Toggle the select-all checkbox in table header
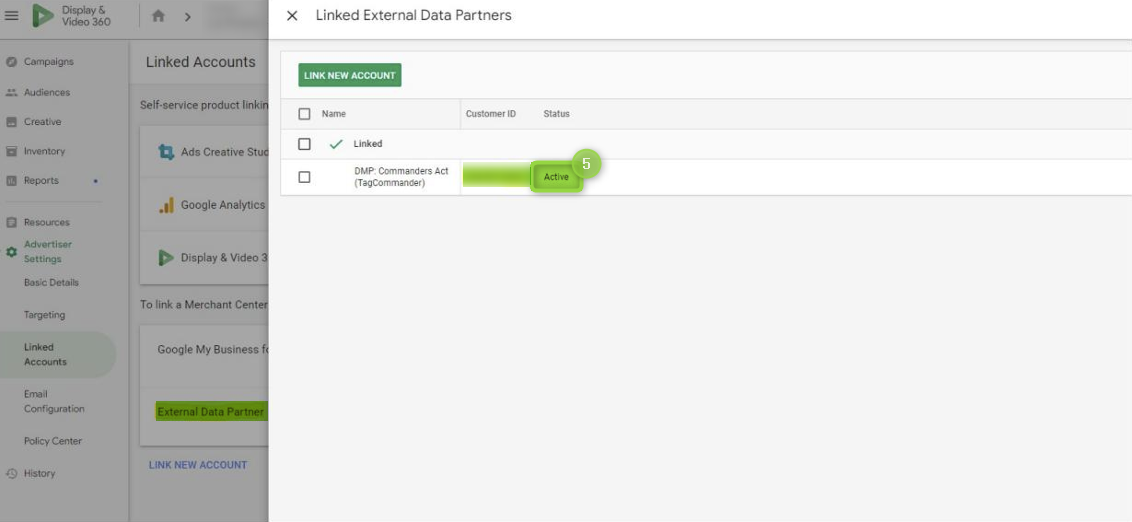The image size is (1132, 522). coord(305,114)
